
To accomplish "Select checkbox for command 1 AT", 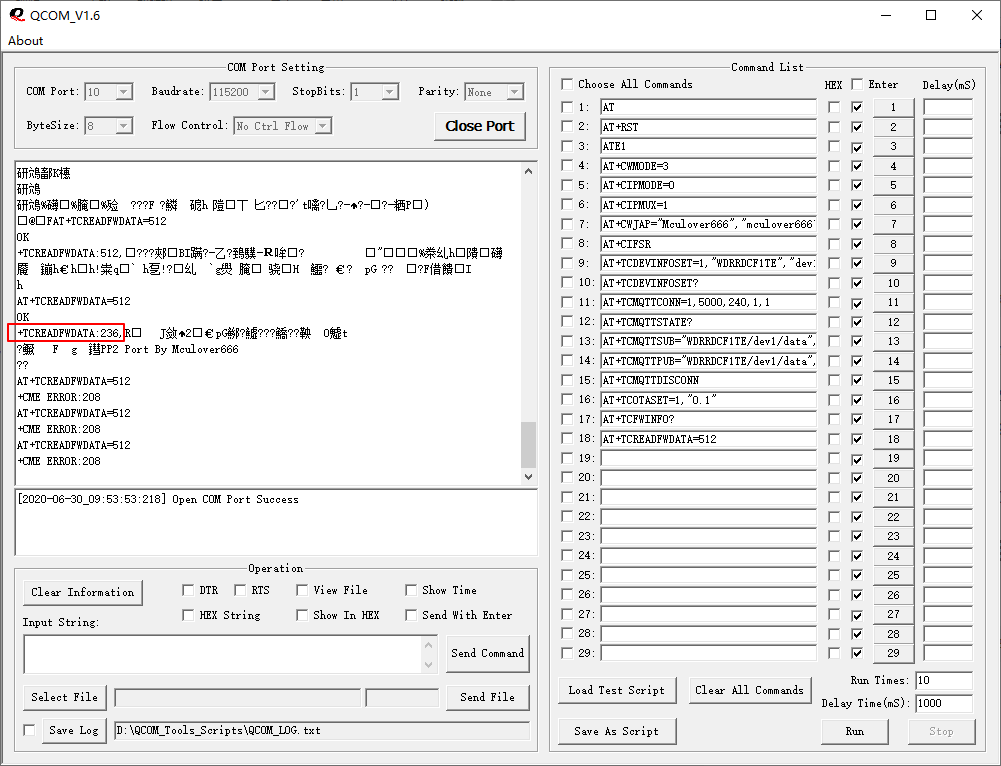I will [x=567, y=107].
